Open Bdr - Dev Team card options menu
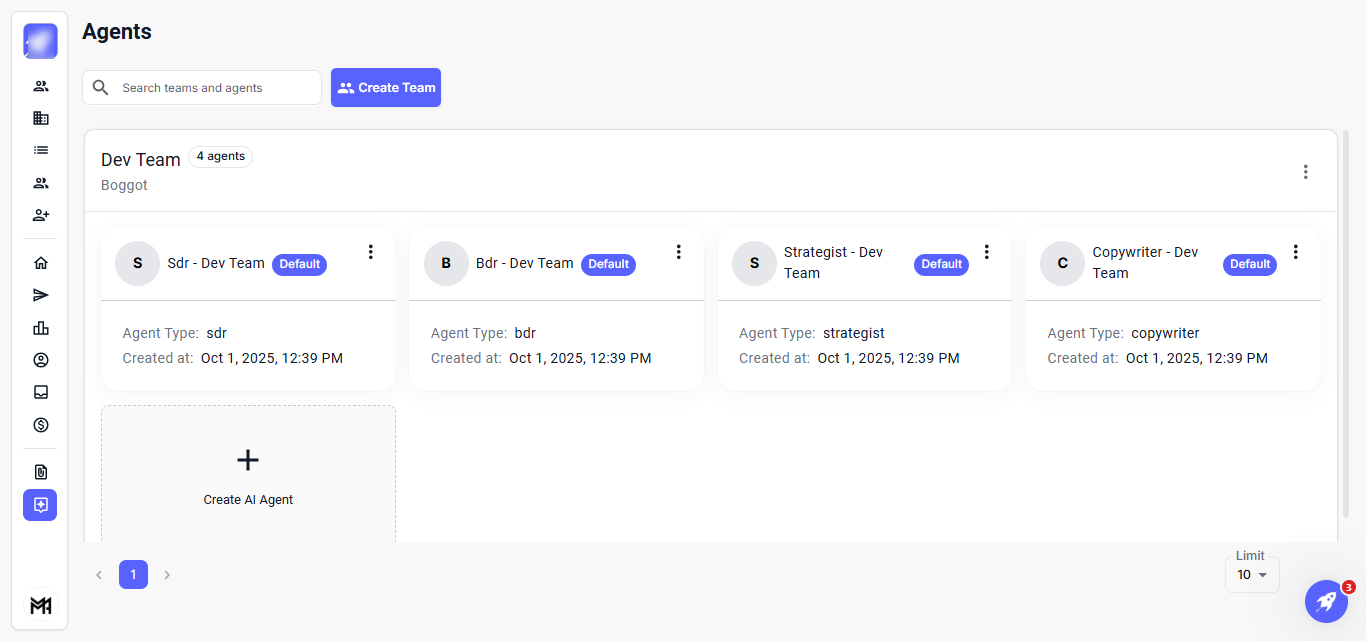This screenshot has width=1366, height=641. pos(679,252)
